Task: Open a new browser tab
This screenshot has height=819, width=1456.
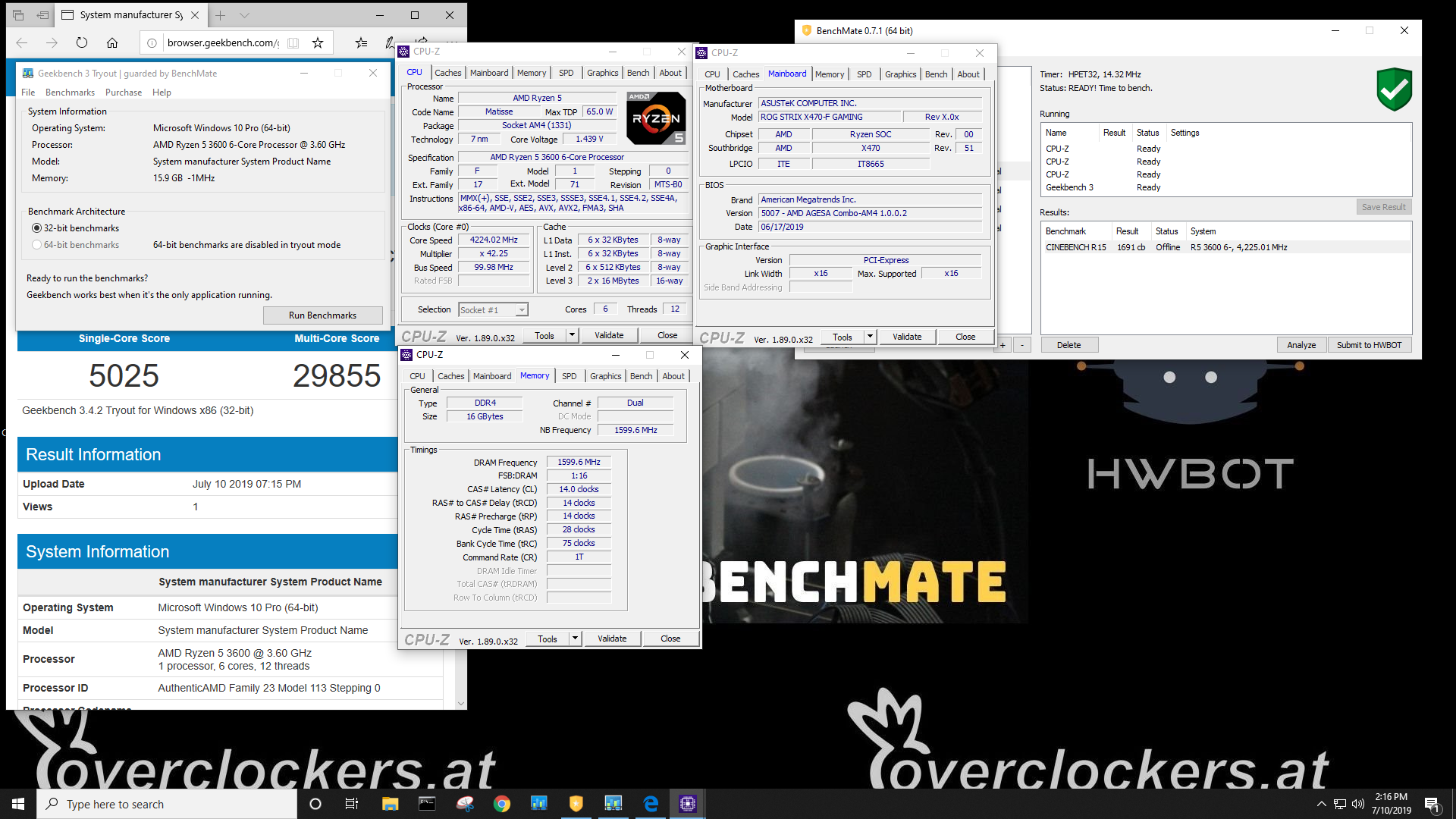Action: pos(220,14)
